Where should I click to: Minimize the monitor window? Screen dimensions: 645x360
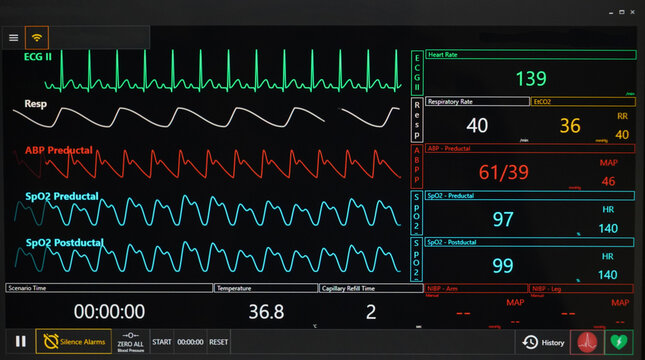pyautogui.click(x=611, y=13)
